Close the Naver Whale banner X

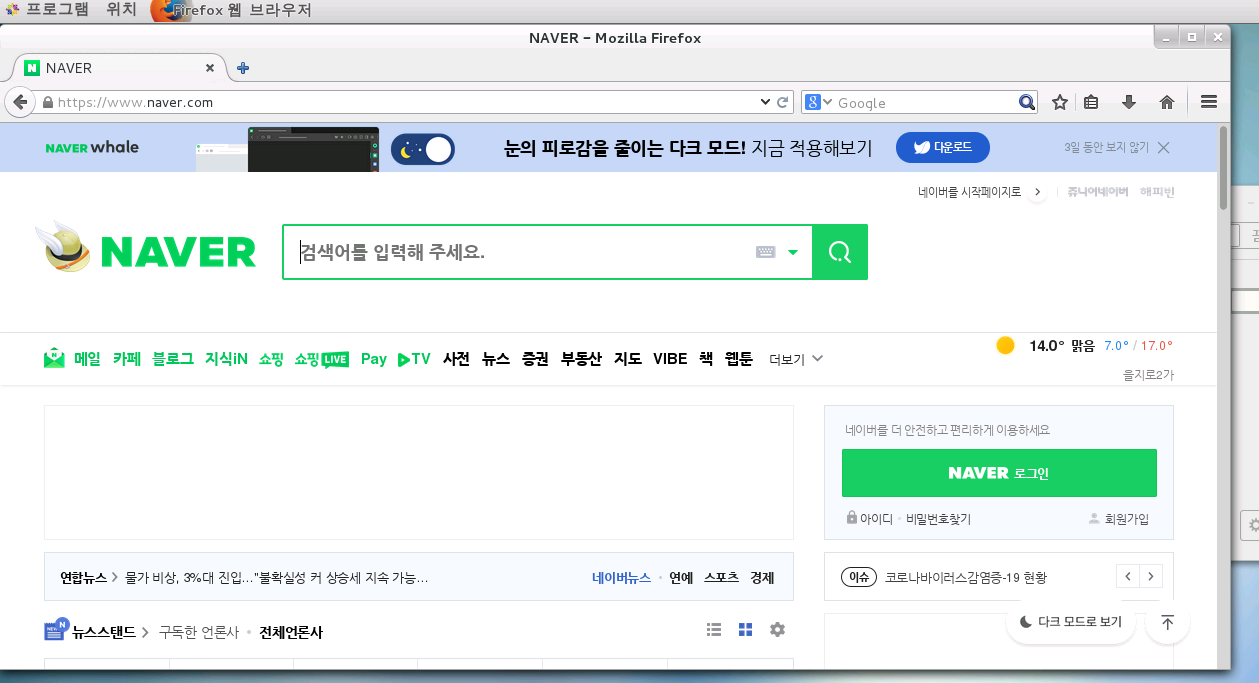(1163, 147)
